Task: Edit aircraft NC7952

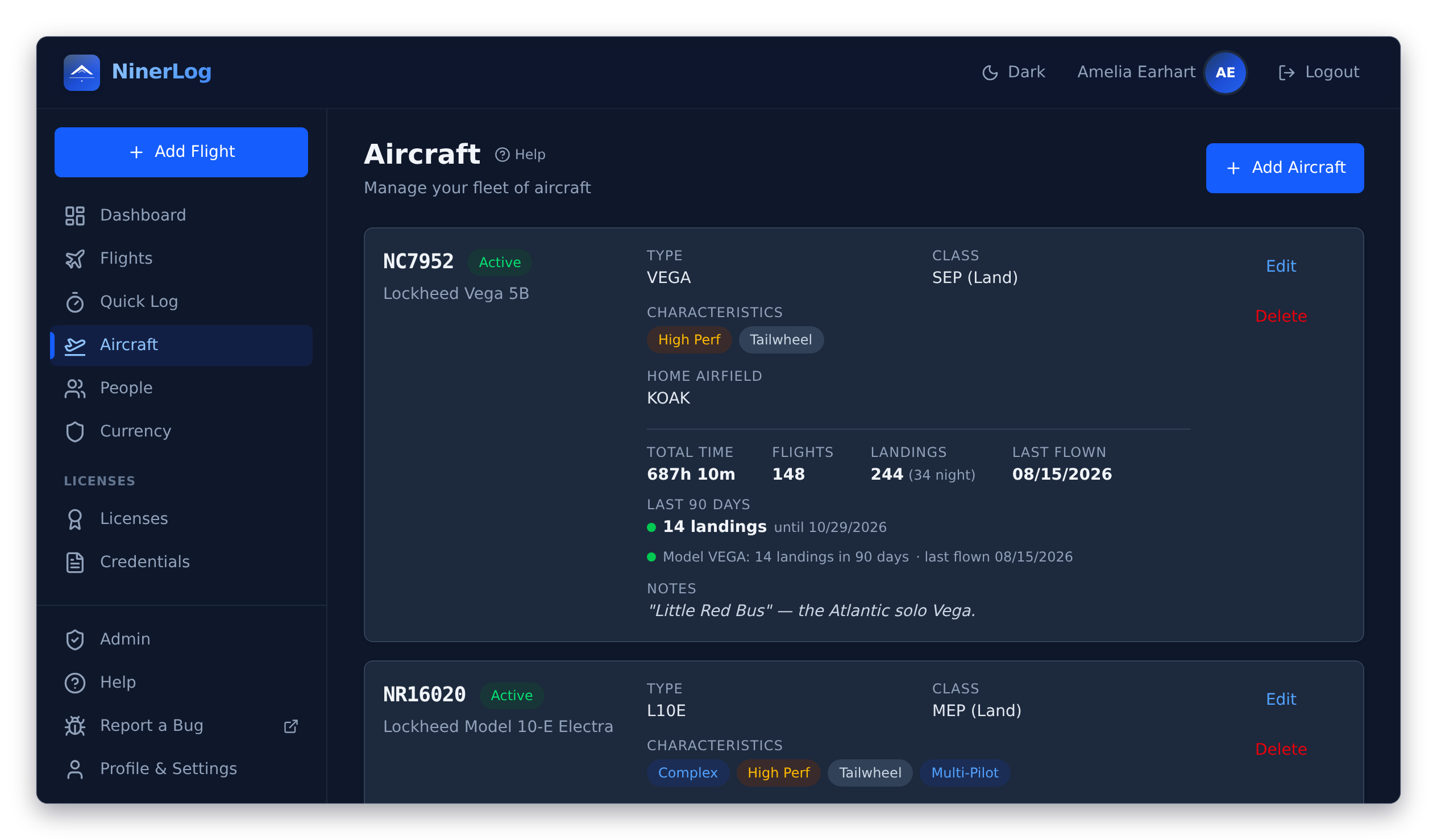Action: [1280, 267]
